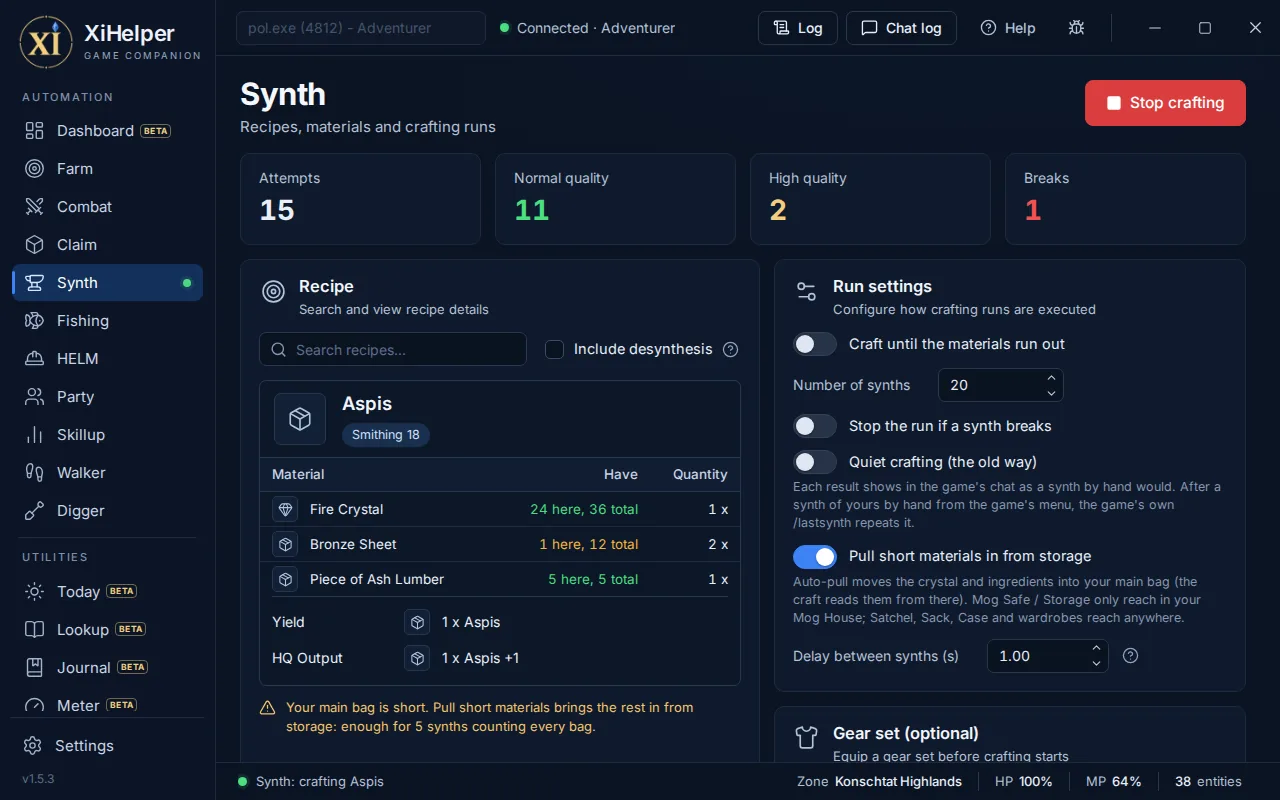The height and width of the screenshot is (800, 1280).
Task: Focus the Search recipes field
Action: coord(393,349)
